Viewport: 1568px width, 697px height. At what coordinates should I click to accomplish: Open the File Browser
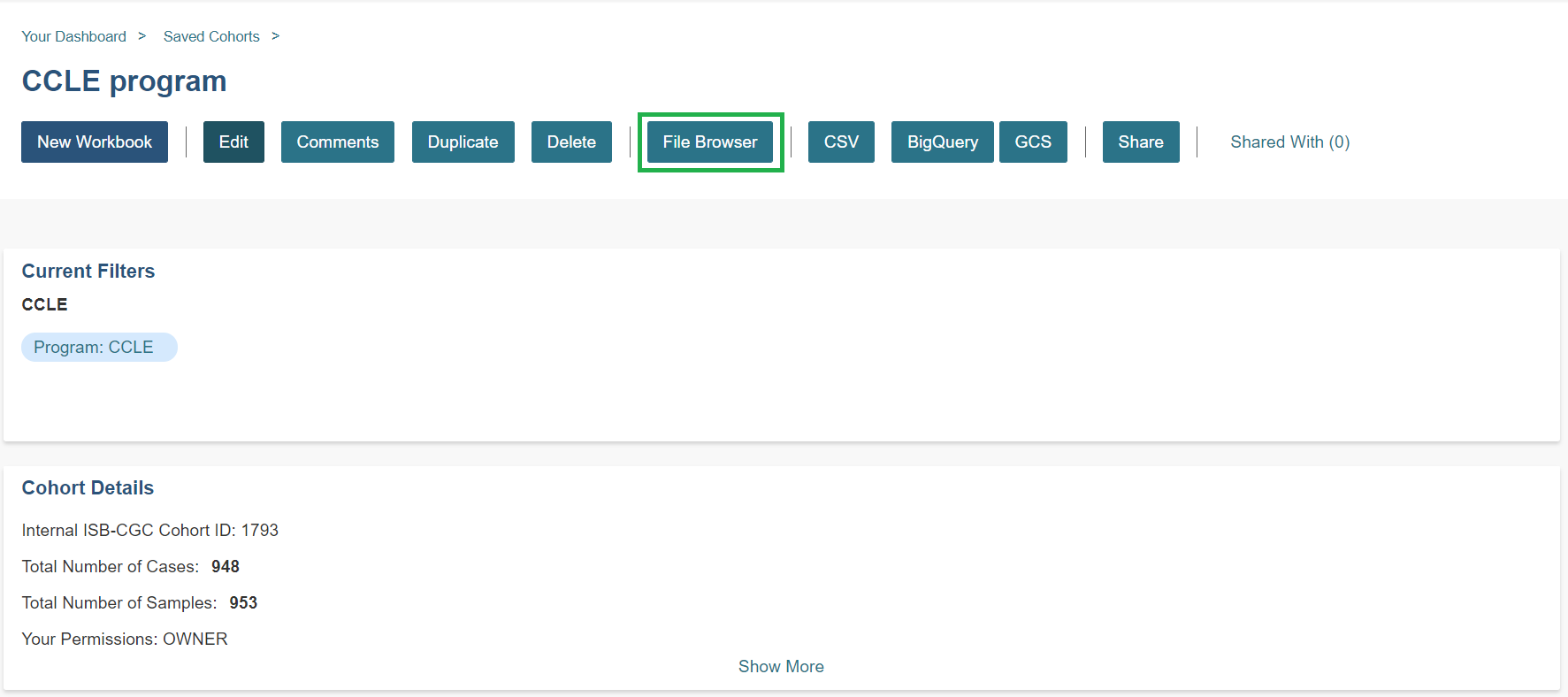point(710,142)
